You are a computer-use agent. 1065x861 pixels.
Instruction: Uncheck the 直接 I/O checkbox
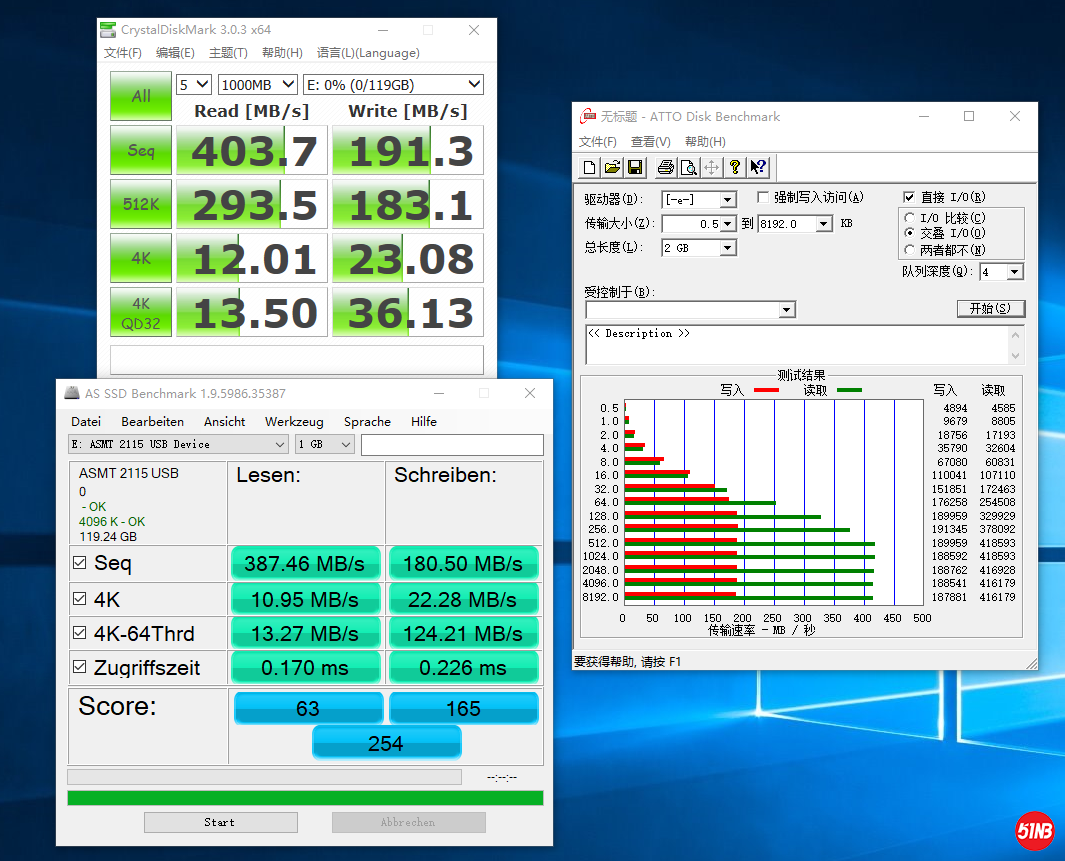click(909, 198)
